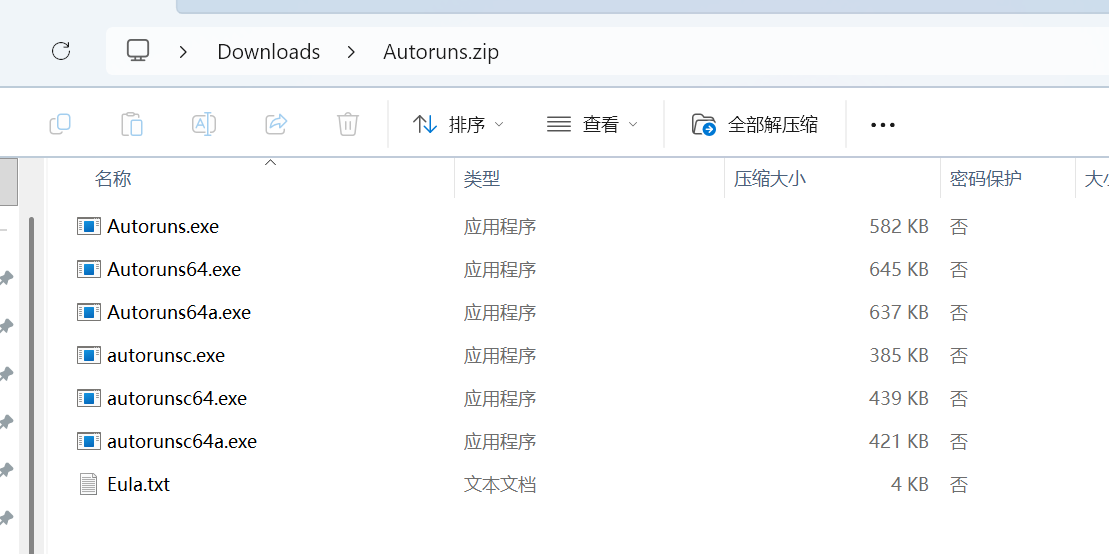Screen dimensions: 1109x554
Task: Click the autorunsc64a.exe file icon
Action: [x=88, y=442]
